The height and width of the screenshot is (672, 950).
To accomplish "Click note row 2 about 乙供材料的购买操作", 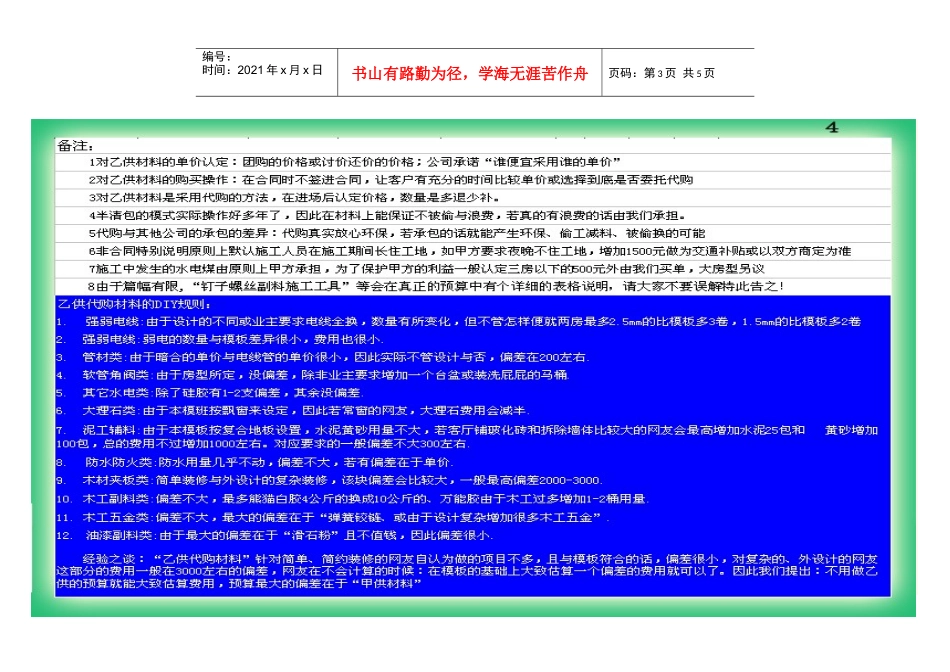I will point(391,179).
